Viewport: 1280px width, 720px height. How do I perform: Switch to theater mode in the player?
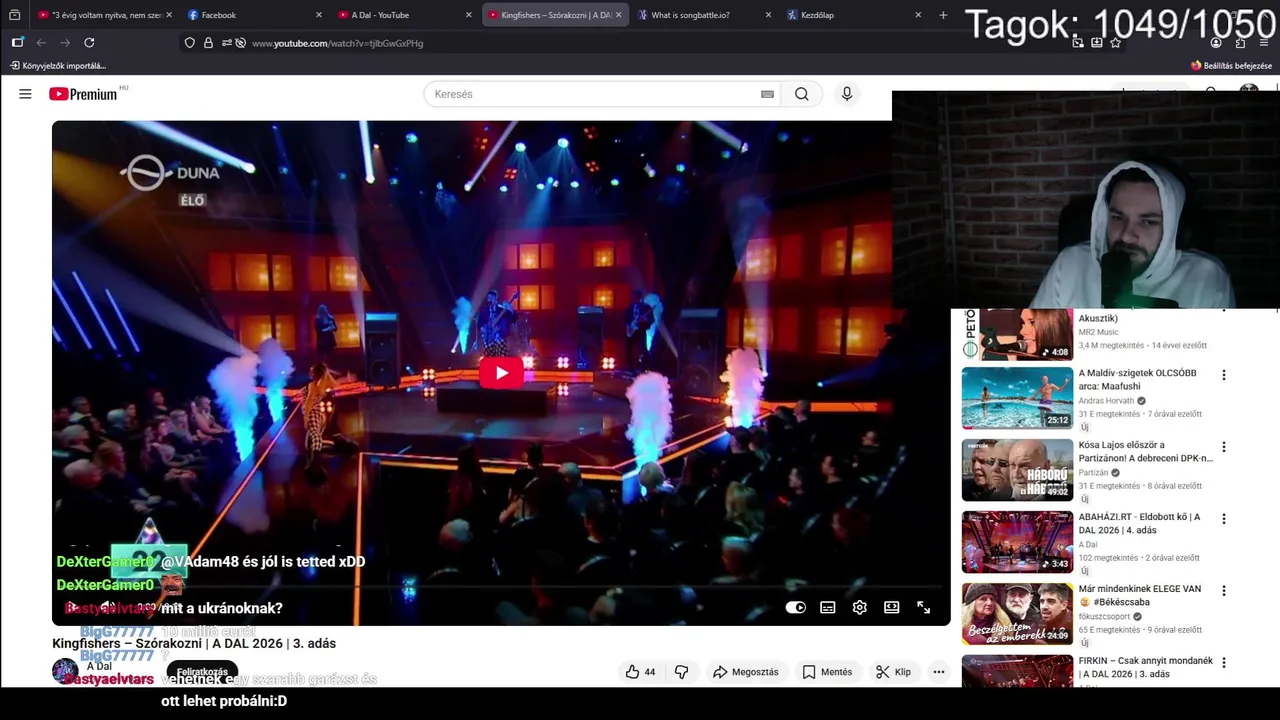coord(892,607)
